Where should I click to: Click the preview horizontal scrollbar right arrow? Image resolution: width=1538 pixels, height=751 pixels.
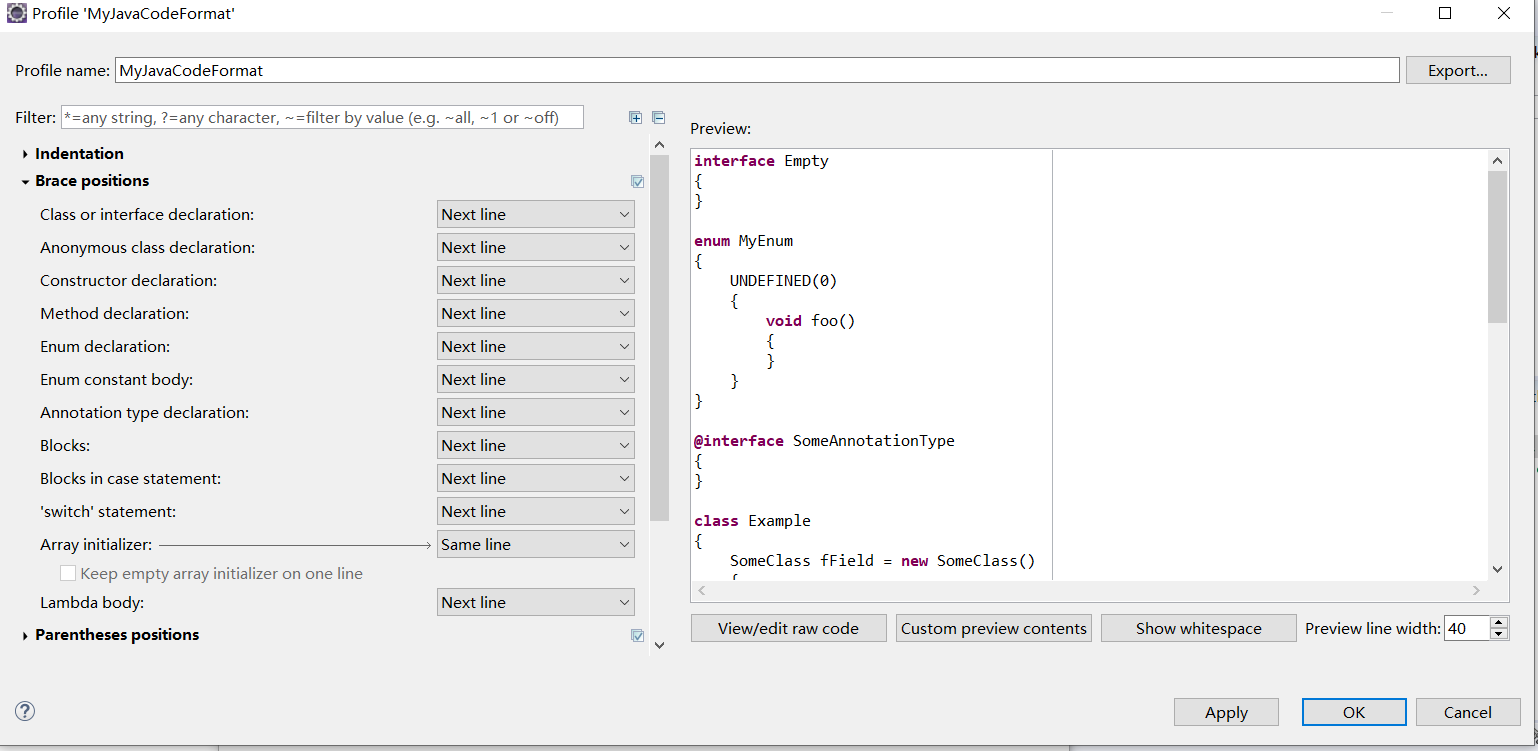1476,590
